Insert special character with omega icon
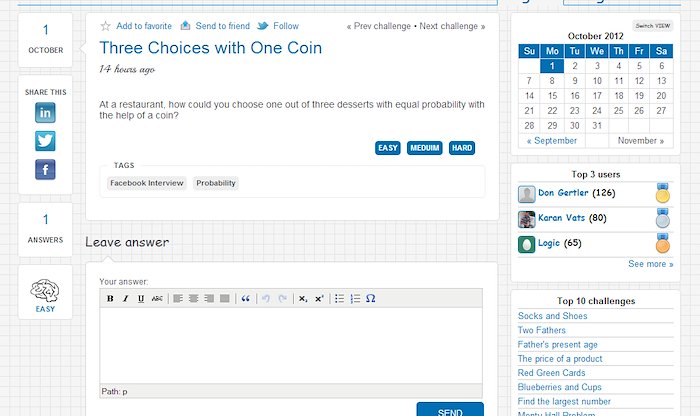 (371, 299)
